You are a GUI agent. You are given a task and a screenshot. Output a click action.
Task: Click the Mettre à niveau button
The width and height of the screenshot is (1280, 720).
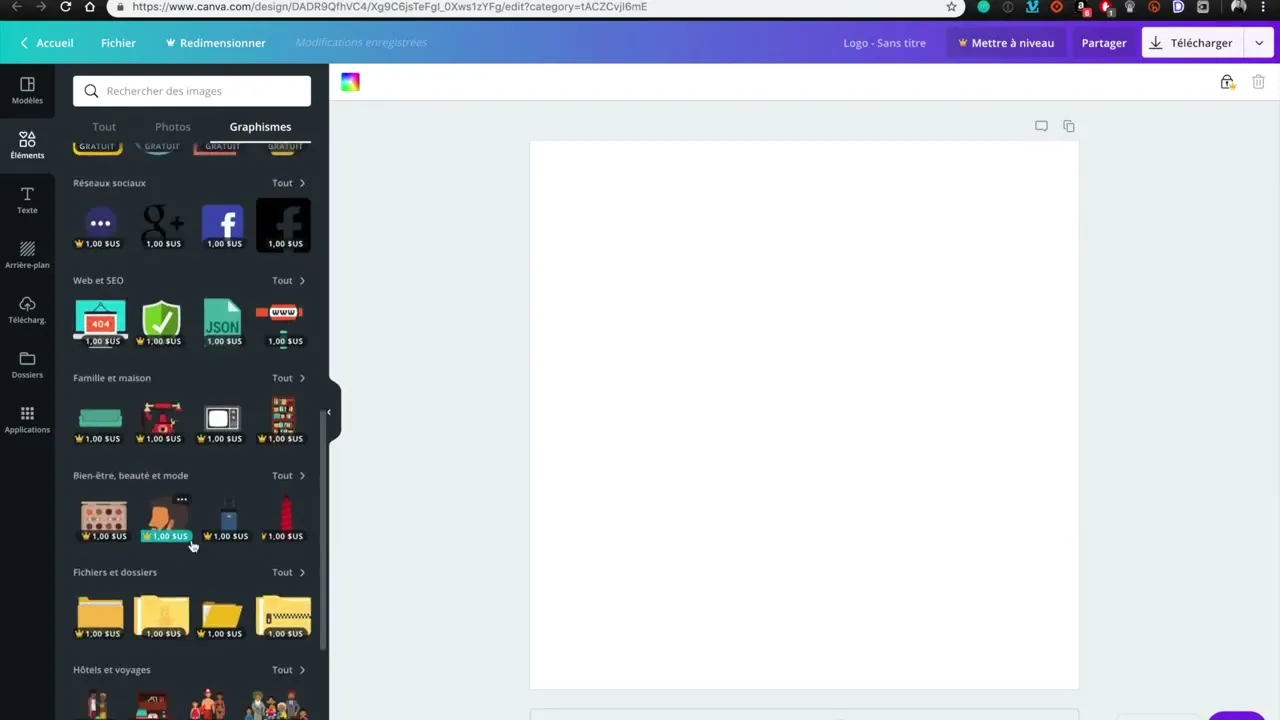[x=1005, y=43]
